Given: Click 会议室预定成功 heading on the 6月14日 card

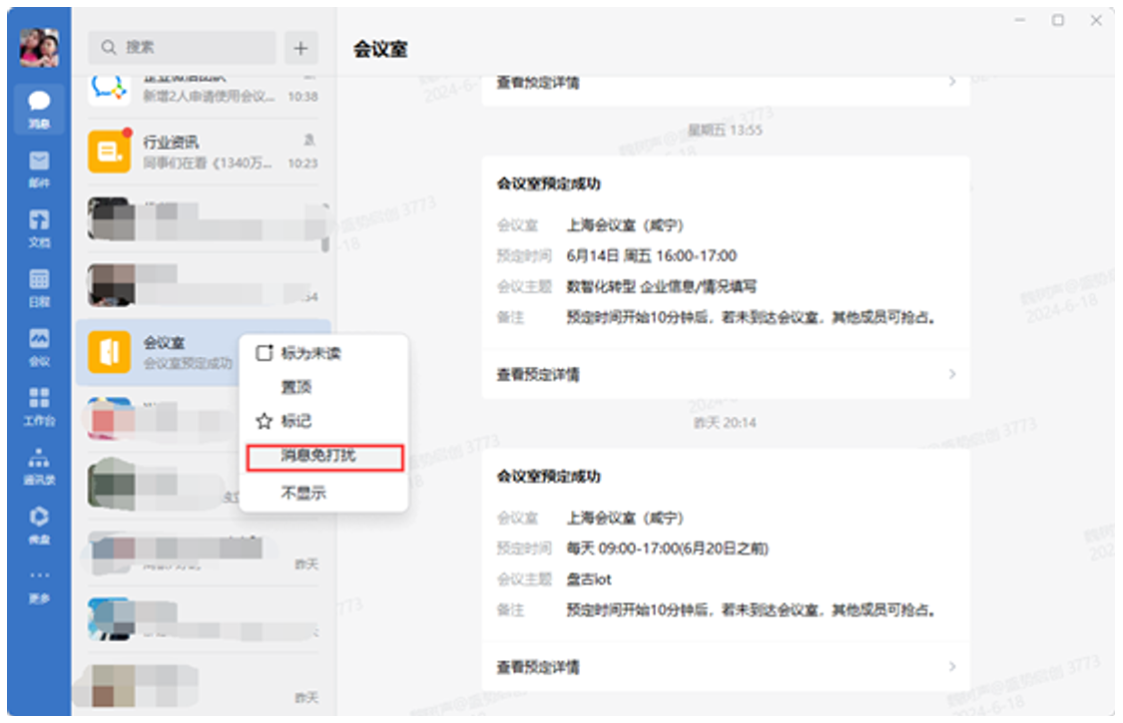Looking at the screenshot, I should click(x=549, y=184).
